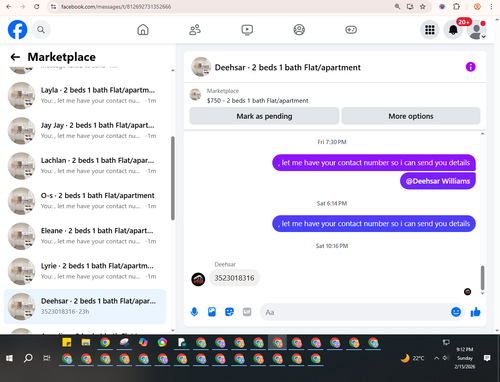The image size is (500, 382).
Task: Show hidden system tray icons
Action: [436, 358]
